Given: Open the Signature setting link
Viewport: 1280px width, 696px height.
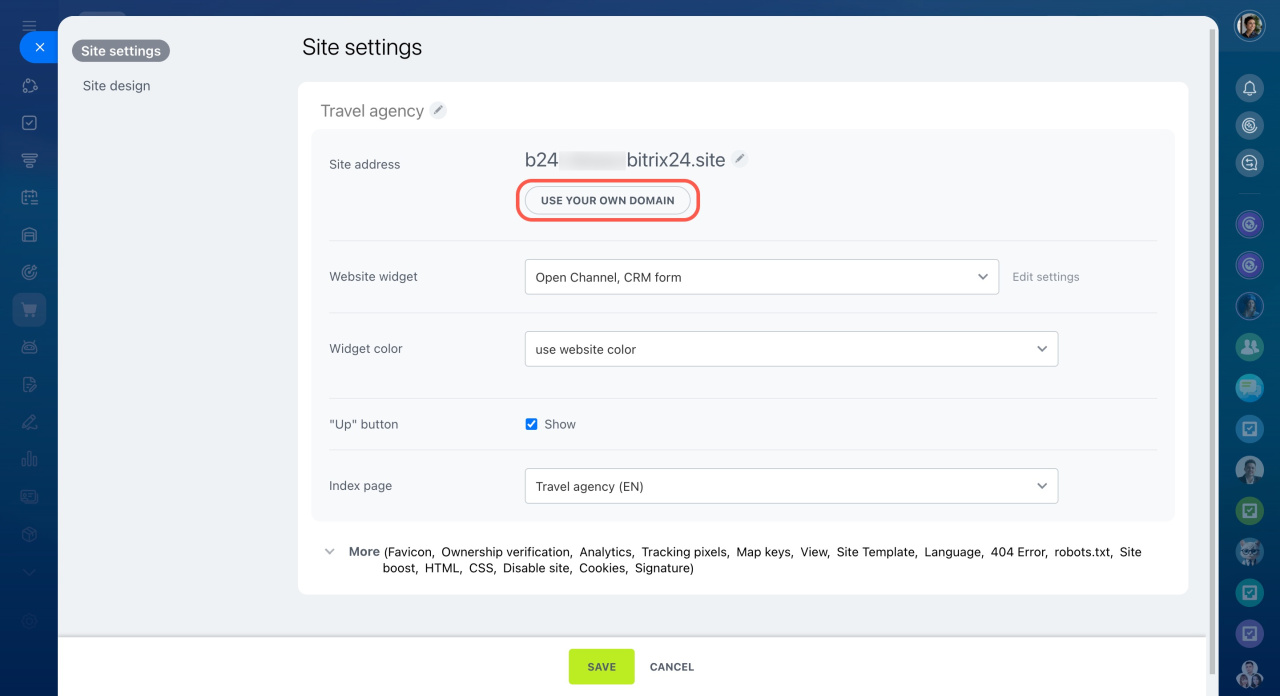Looking at the screenshot, I should pyautogui.click(x=664, y=568).
